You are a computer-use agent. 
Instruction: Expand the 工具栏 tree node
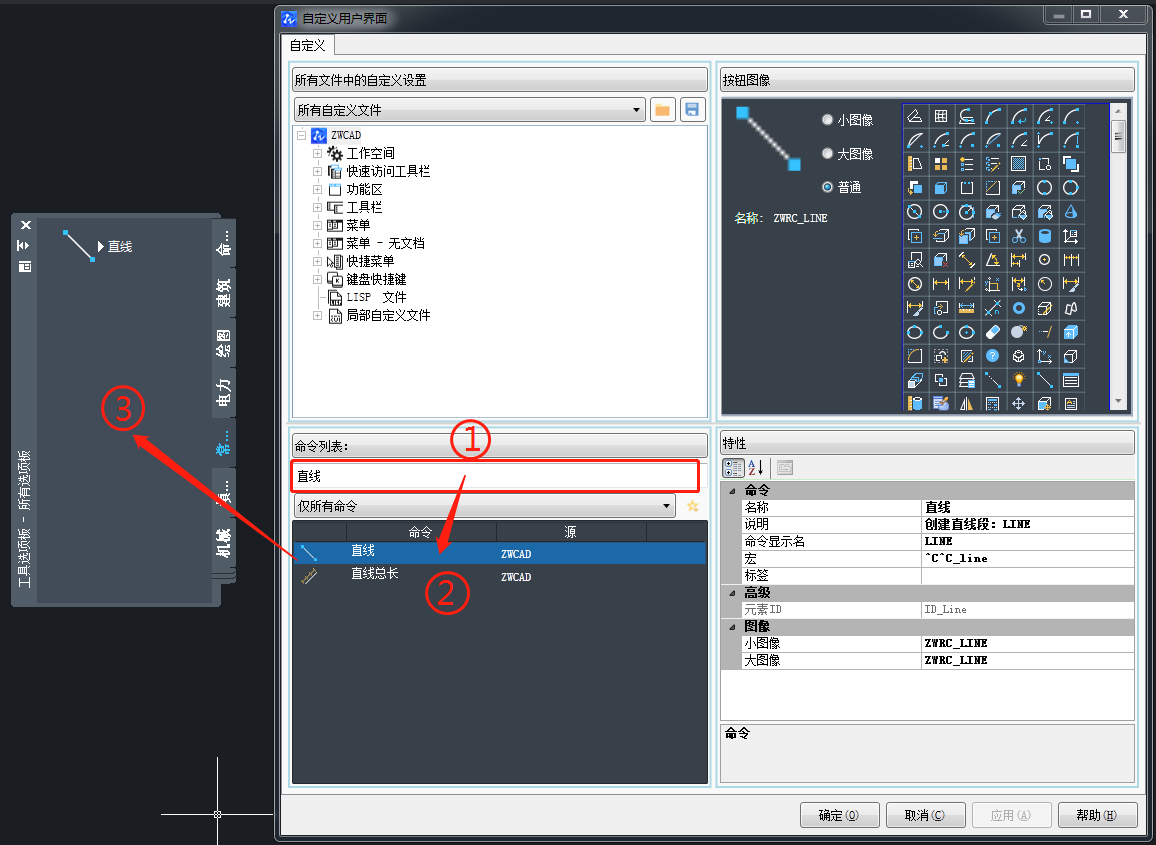318,207
